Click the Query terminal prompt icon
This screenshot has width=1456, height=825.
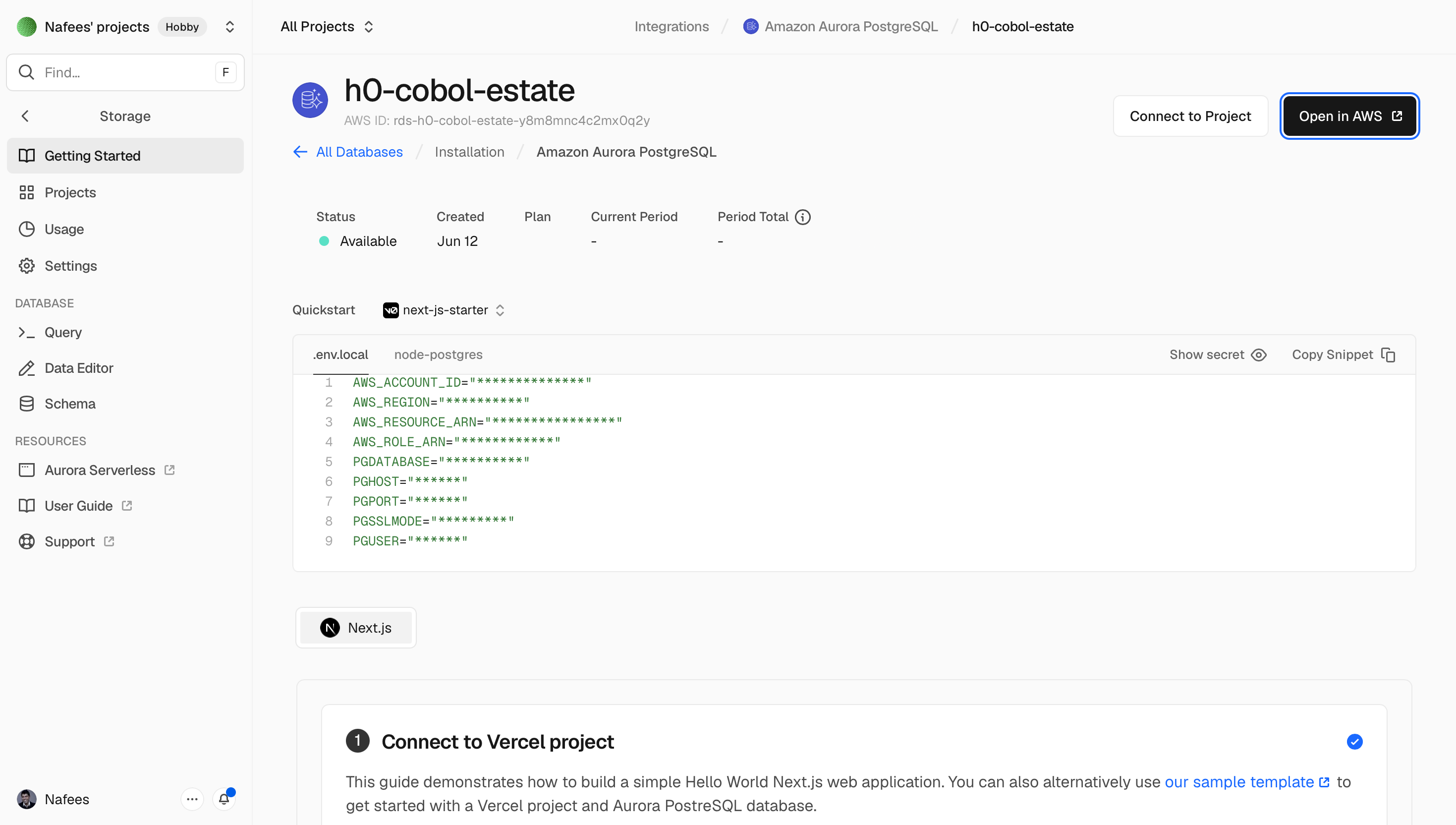[x=27, y=332]
